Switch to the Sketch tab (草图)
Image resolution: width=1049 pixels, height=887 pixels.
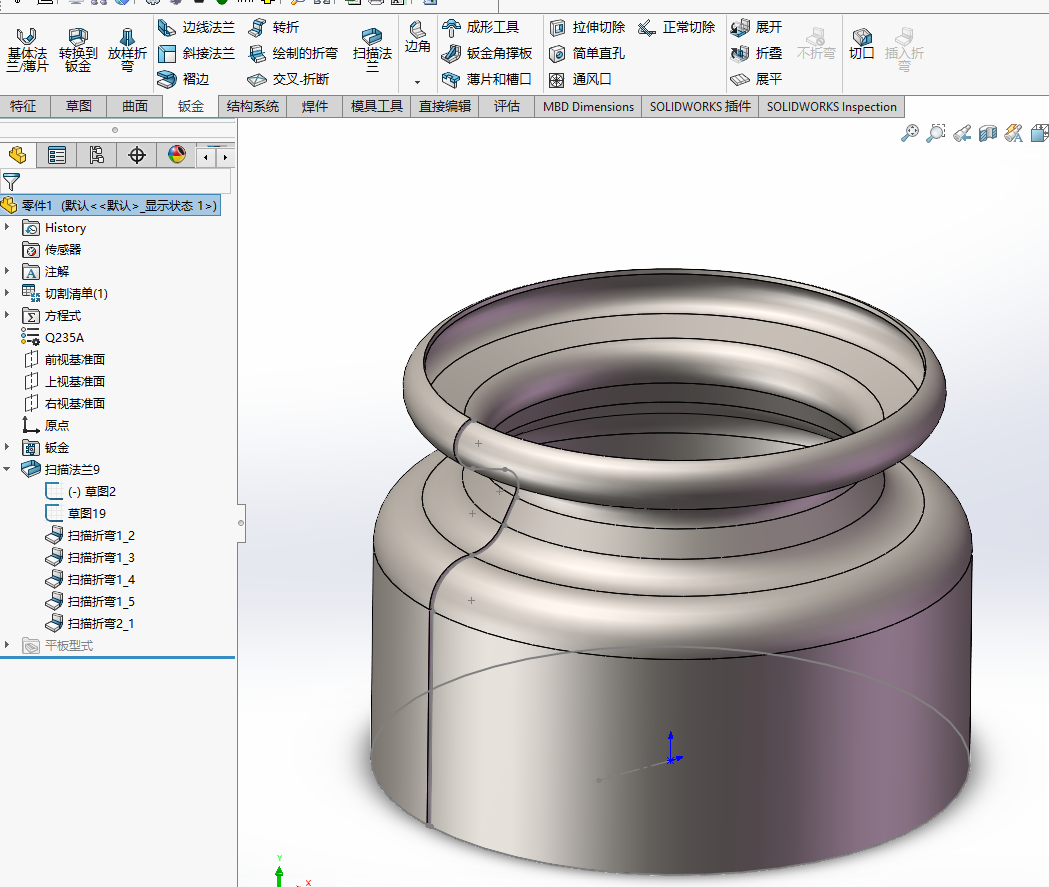(x=79, y=106)
